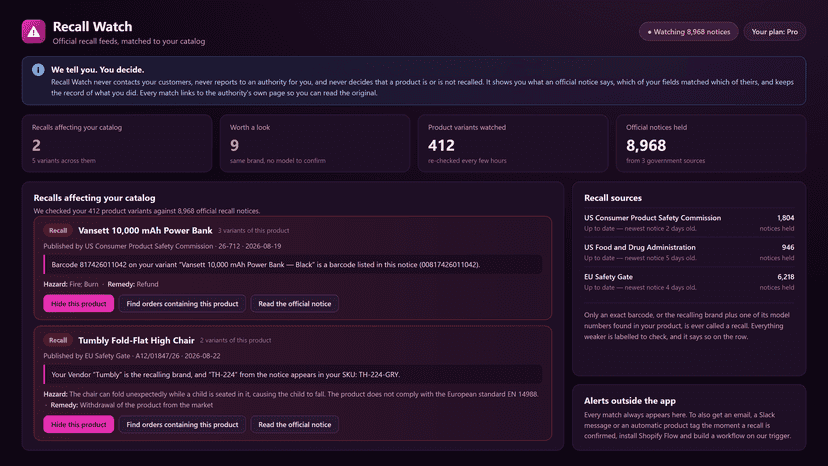
Task: Find orders containing the Vansett Power Bank
Action: click(182, 304)
